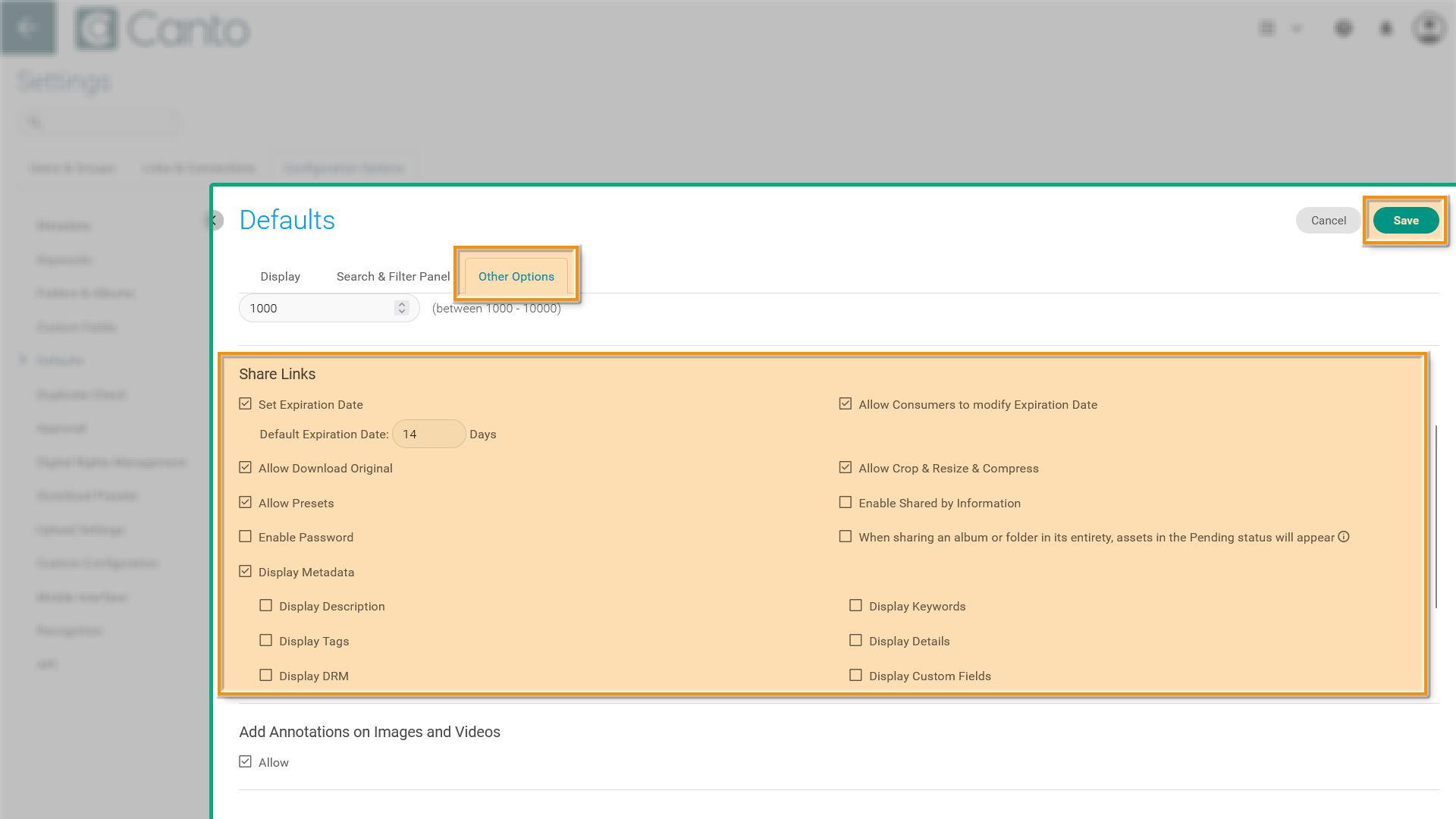
Task: Open the apps grid icon in header
Action: 1266,29
